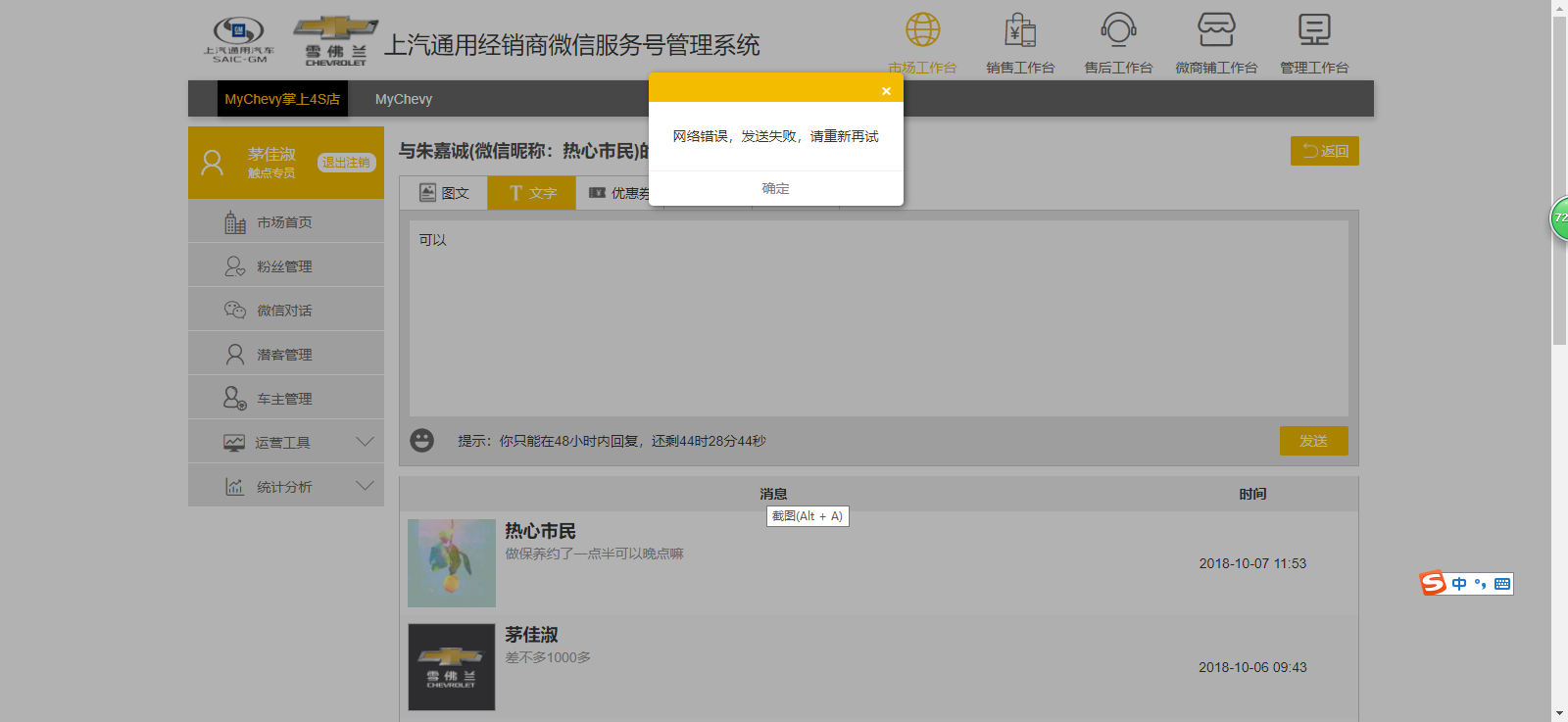Click 发送 send button
The width and height of the screenshot is (1568, 722).
tap(1314, 441)
